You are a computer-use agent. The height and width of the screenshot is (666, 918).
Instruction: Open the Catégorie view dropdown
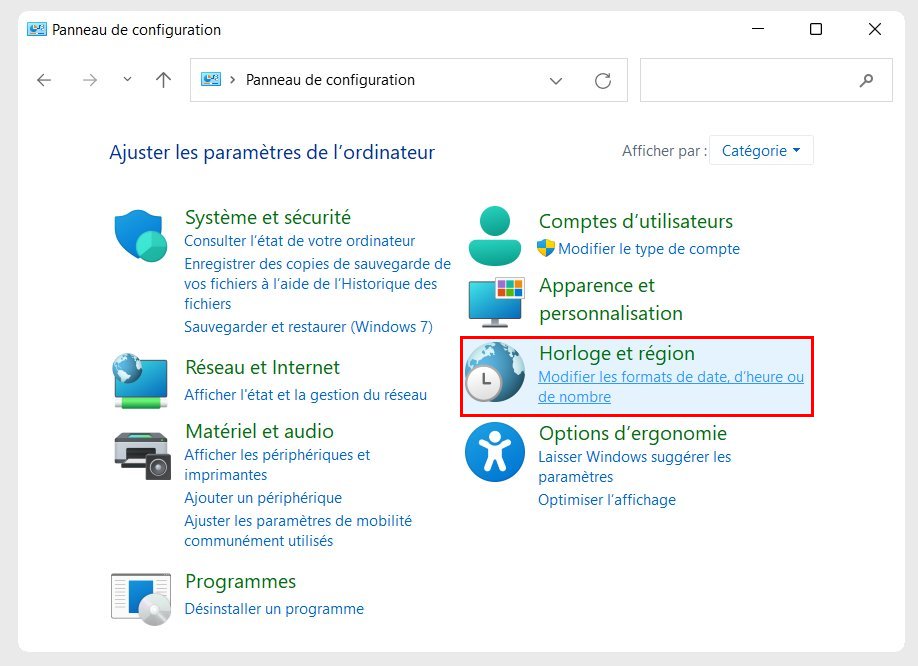761,150
